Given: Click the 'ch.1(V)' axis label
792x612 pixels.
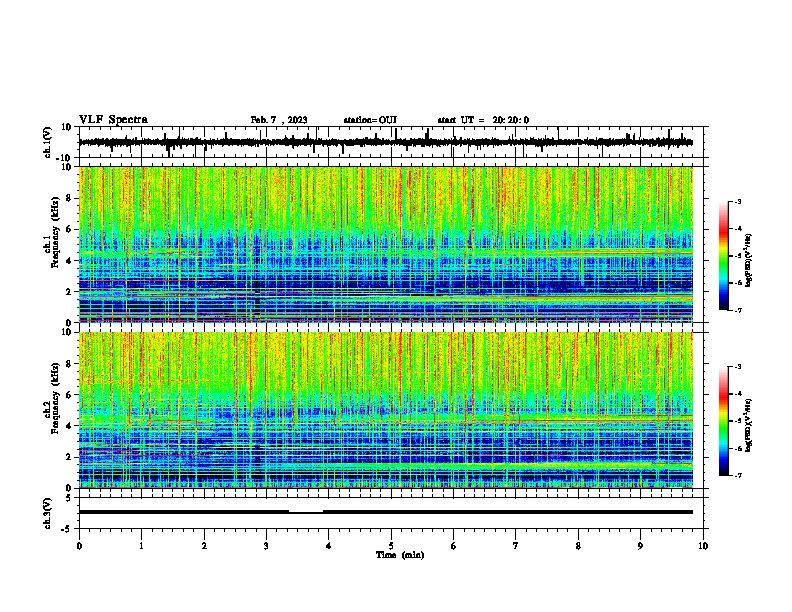Looking at the screenshot, I should coord(48,142).
